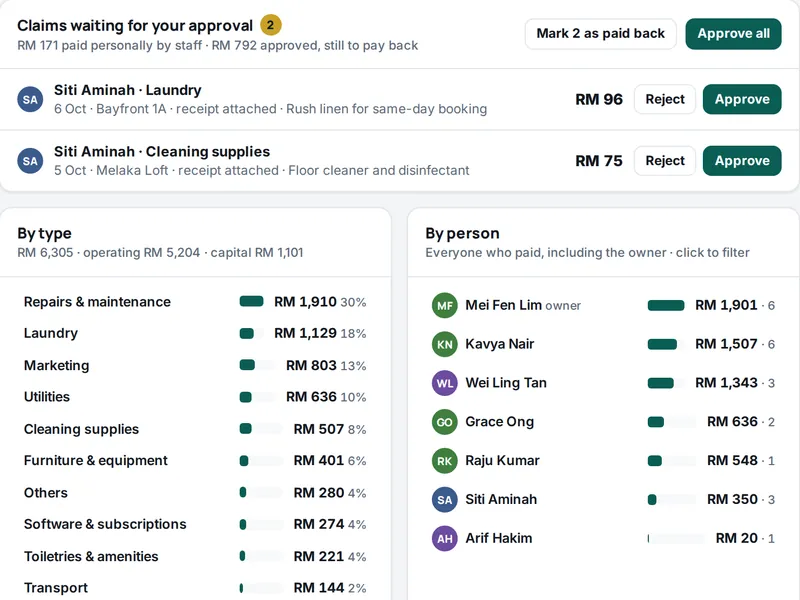This screenshot has width=800, height=600.
Task: Click RM 548 Raju Kumar total
Action: pyautogui.click(x=732, y=460)
